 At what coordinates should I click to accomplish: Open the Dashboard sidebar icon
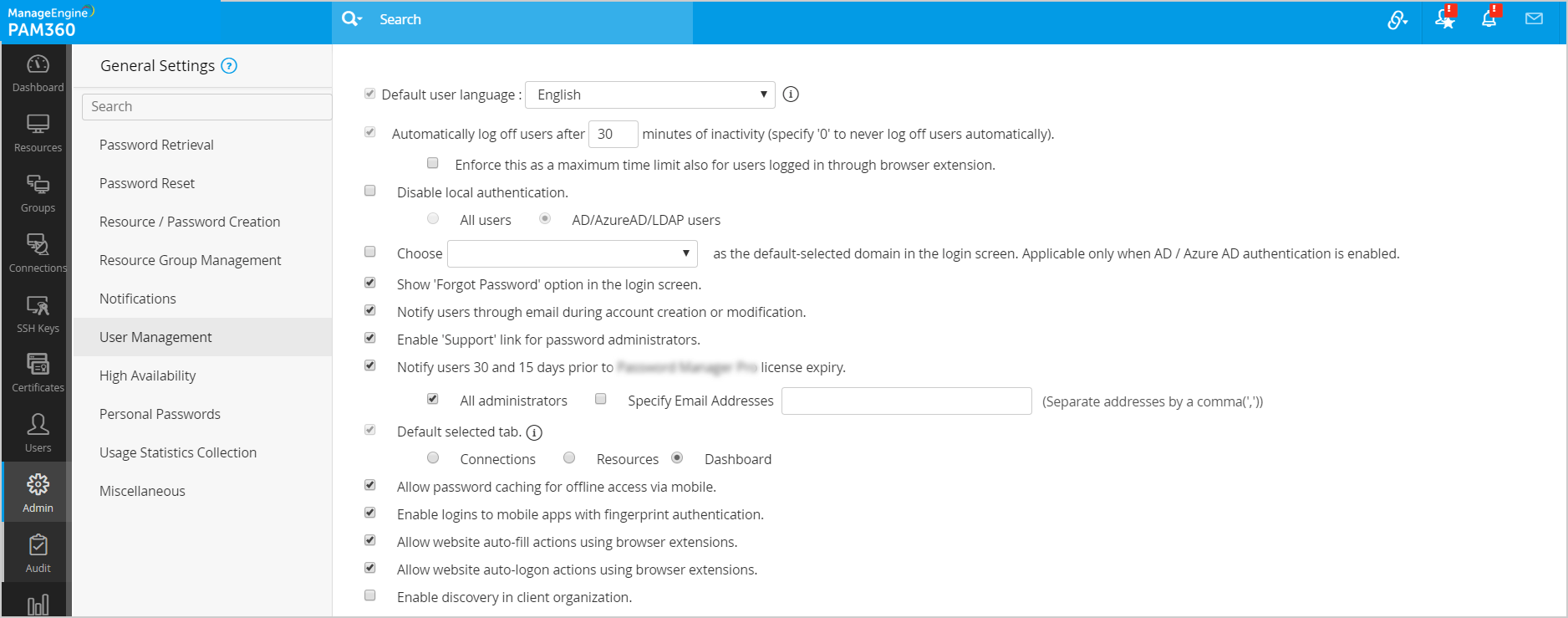point(38,74)
